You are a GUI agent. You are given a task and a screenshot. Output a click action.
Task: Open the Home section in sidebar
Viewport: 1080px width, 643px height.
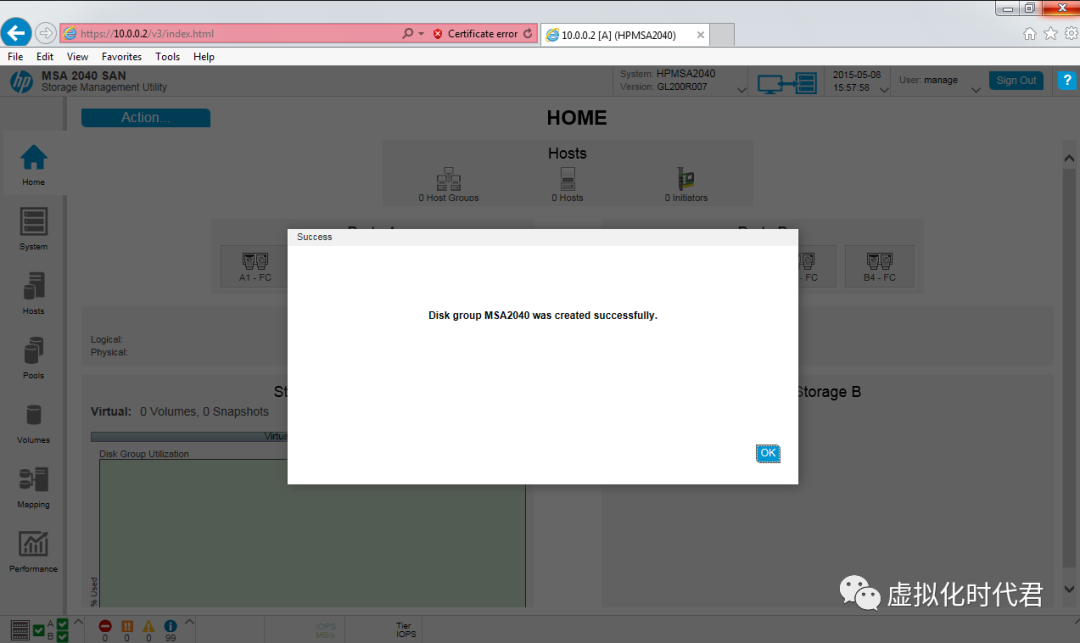33,165
